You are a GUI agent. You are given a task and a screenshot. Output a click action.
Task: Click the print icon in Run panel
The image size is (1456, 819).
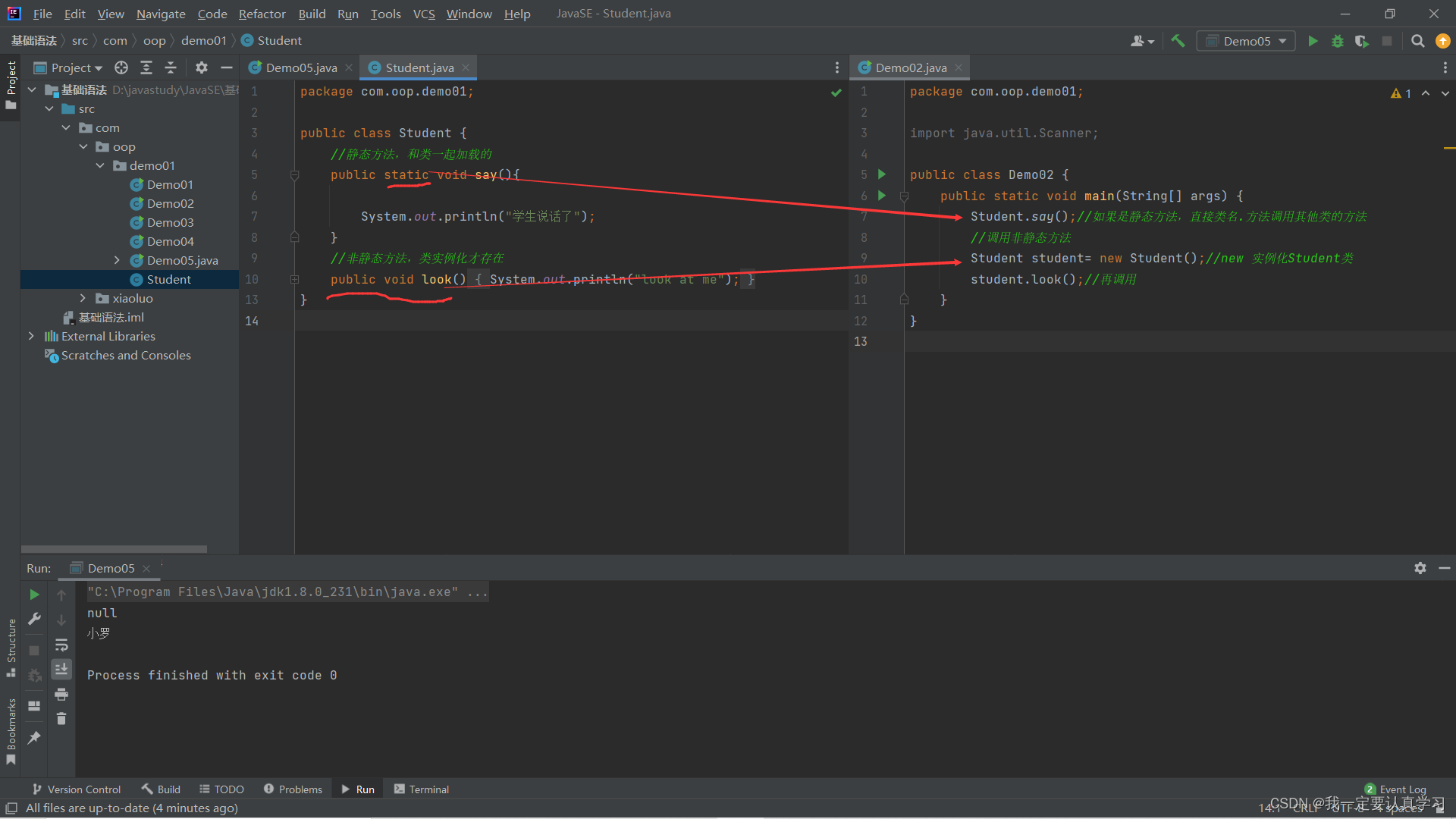61,694
